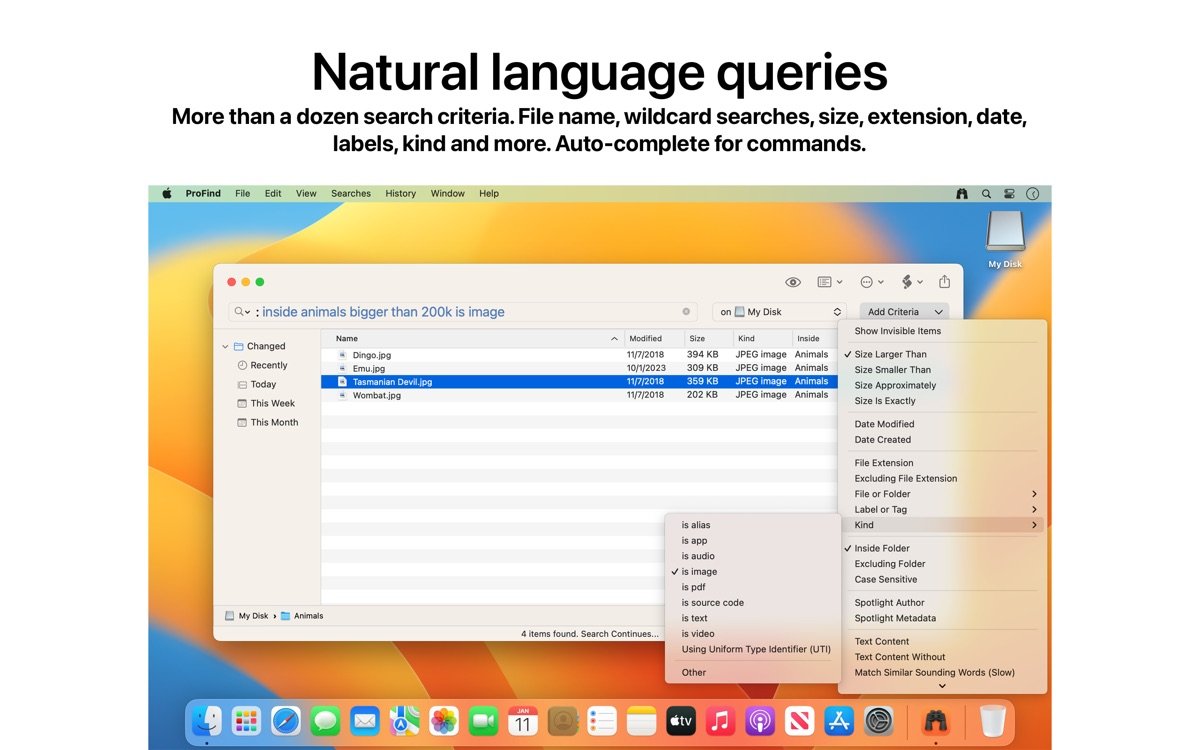
Task: Choose 'is pdf' from the Kind submenu
Action: [694, 587]
